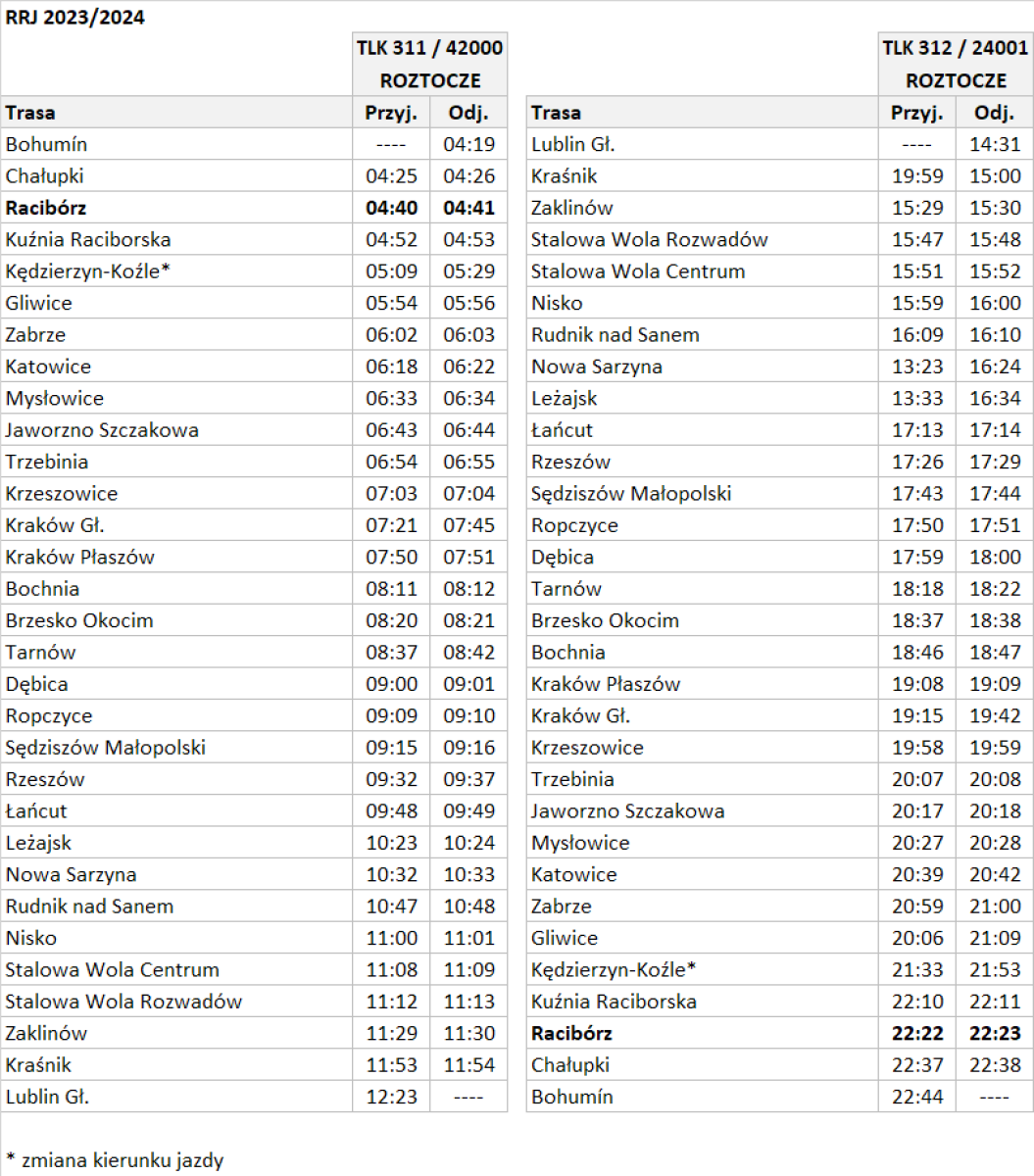This screenshot has height=1176, width=1034.
Task: Click the bold Racibórz arrival time 04:40
Action: click(391, 208)
